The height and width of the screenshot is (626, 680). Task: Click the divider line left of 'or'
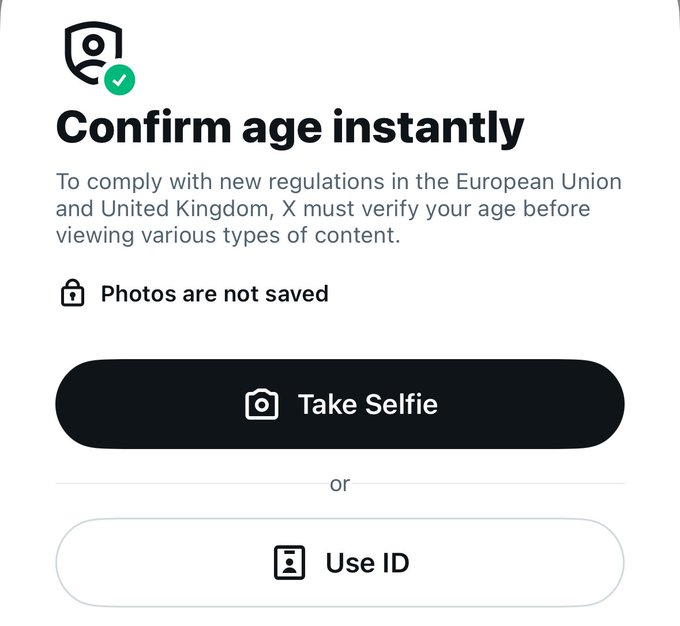coord(190,484)
